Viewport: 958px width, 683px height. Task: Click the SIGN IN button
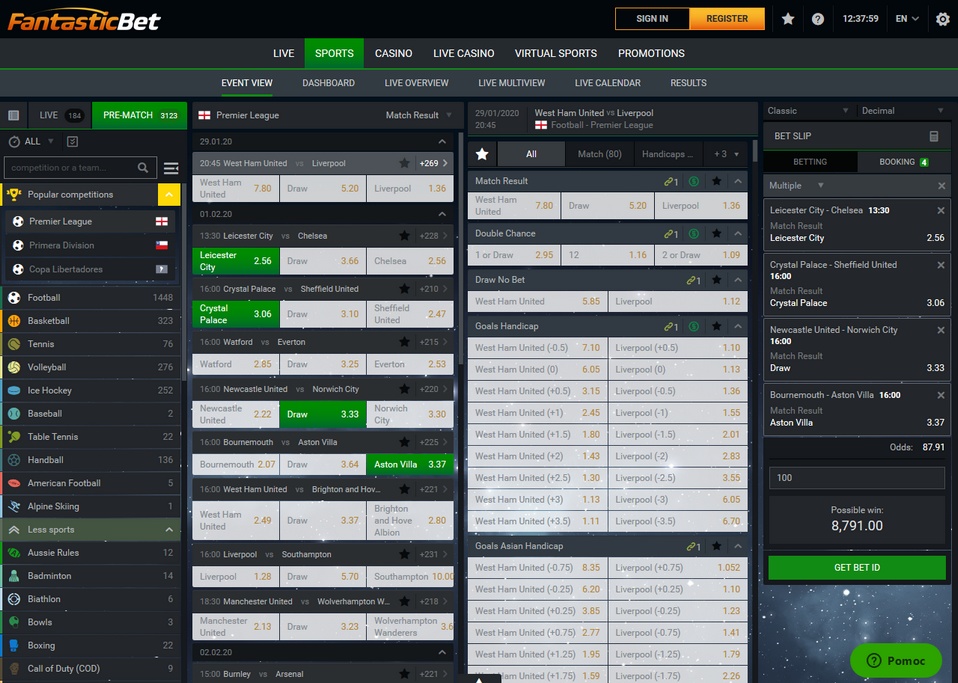[x=652, y=19]
